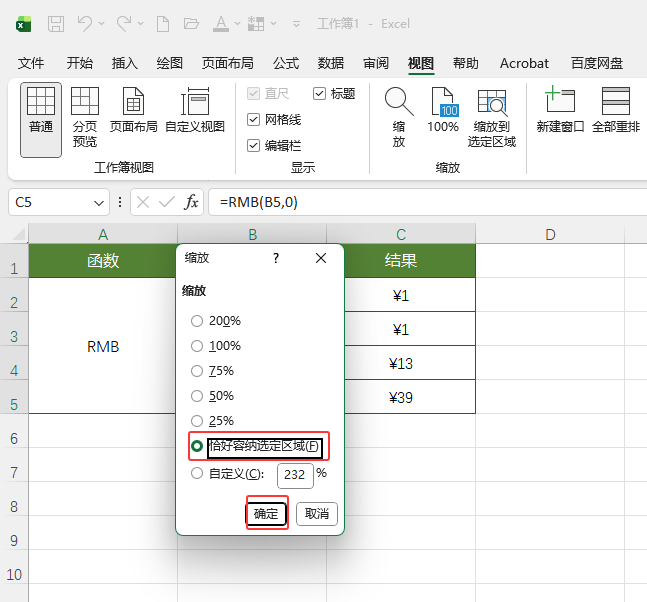The height and width of the screenshot is (602, 647).
Task: Open the 百度网盘 tab
Action: pos(597,63)
